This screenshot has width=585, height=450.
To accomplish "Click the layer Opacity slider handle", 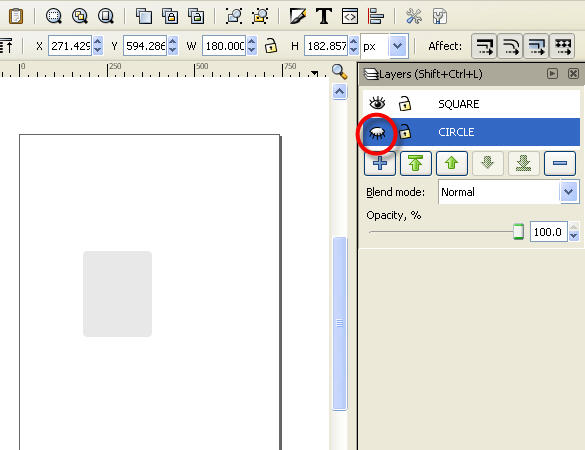I will pyautogui.click(x=518, y=232).
